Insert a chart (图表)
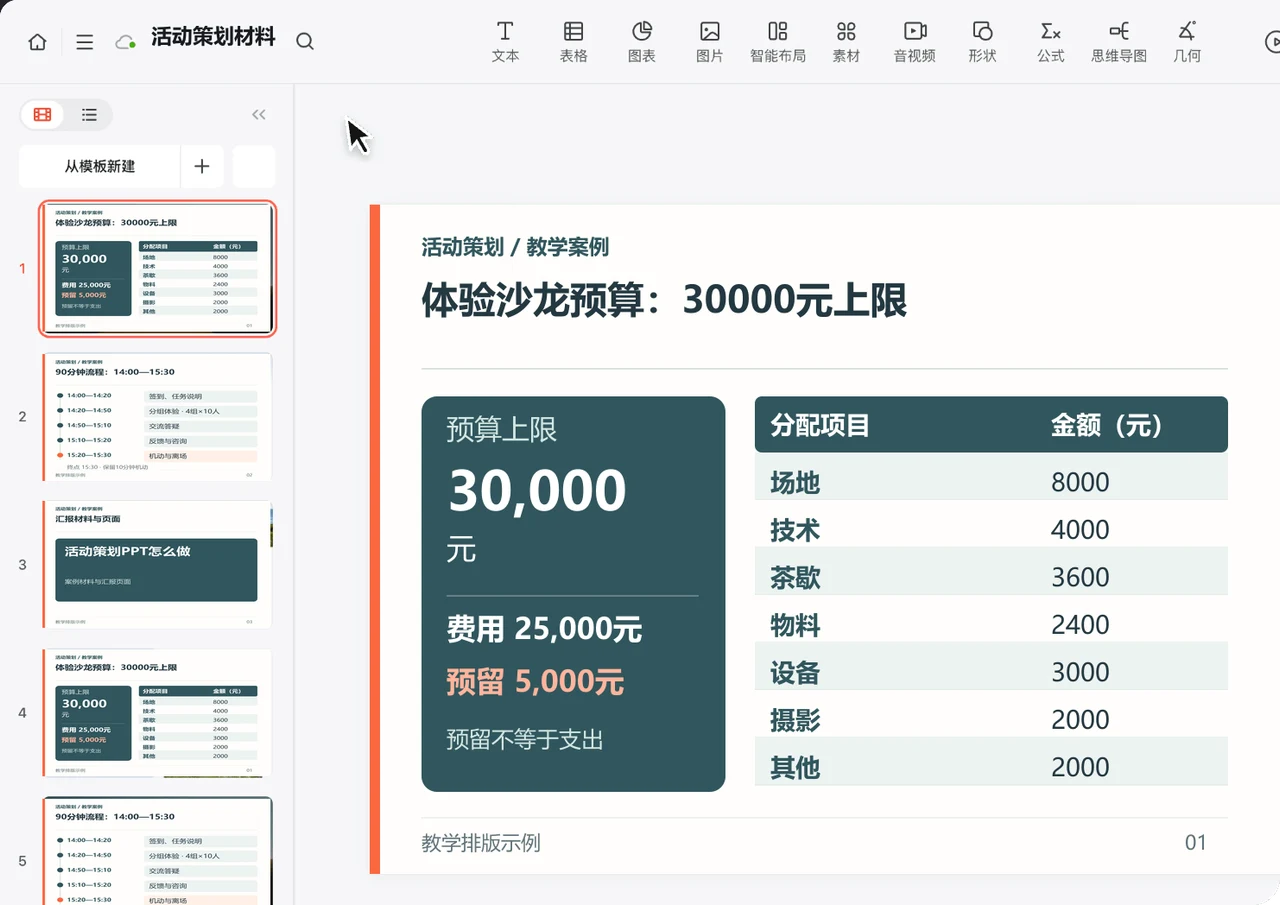The height and width of the screenshot is (905, 1280). click(x=642, y=42)
